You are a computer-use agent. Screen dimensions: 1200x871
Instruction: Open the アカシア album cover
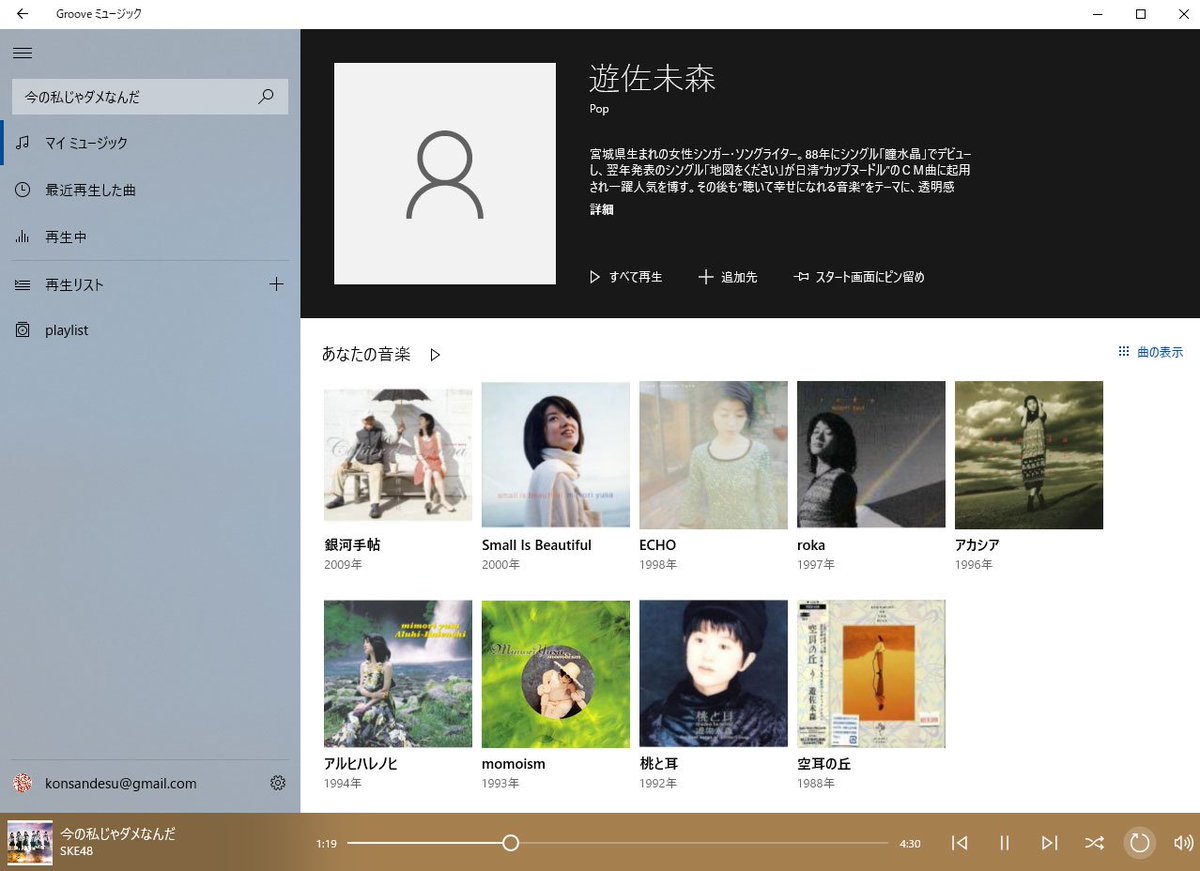tap(1029, 455)
